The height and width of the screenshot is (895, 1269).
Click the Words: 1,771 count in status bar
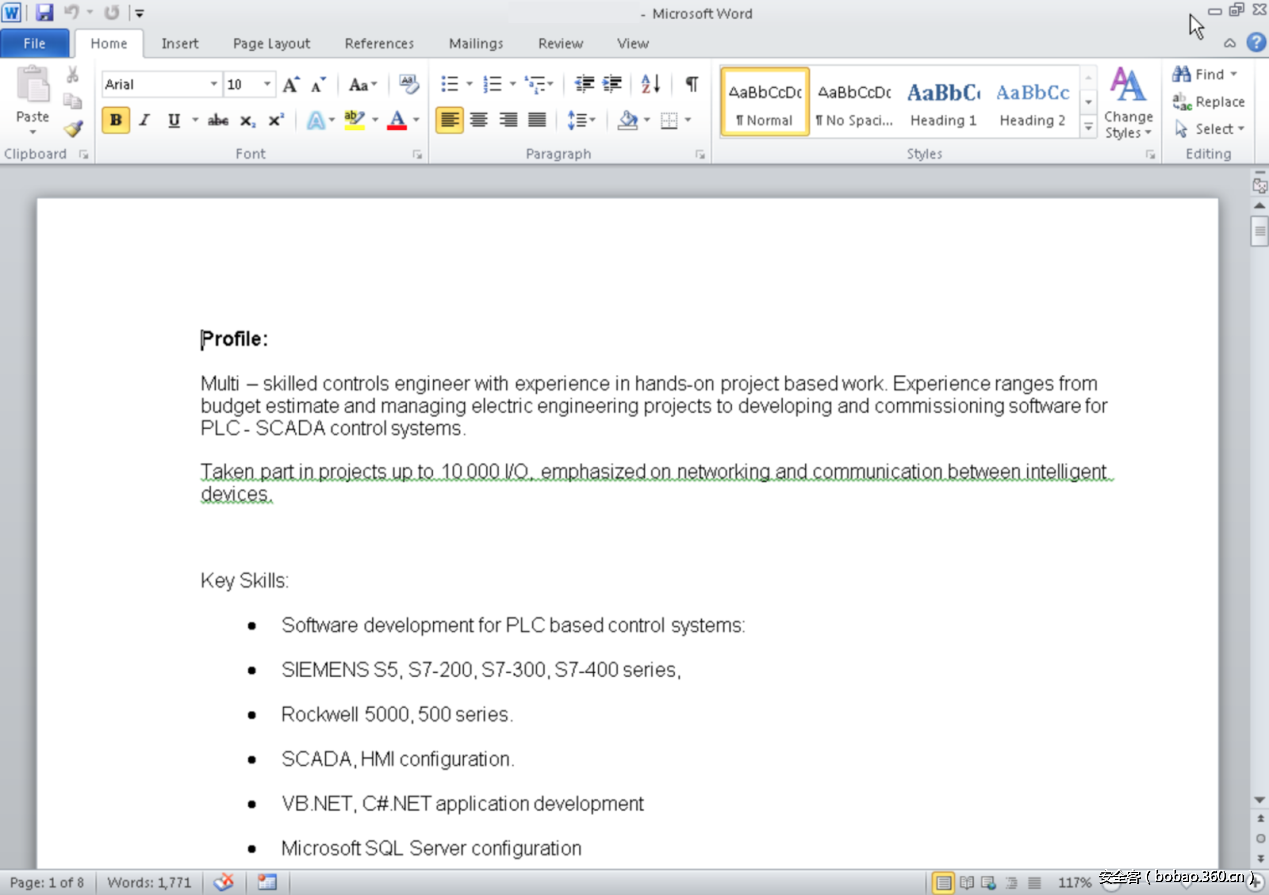[x=148, y=882]
